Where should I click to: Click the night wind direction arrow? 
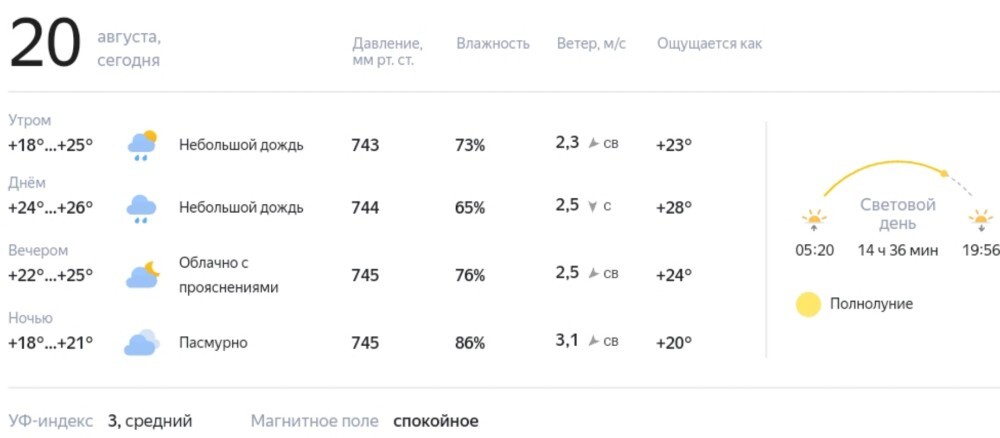(593, 342)
